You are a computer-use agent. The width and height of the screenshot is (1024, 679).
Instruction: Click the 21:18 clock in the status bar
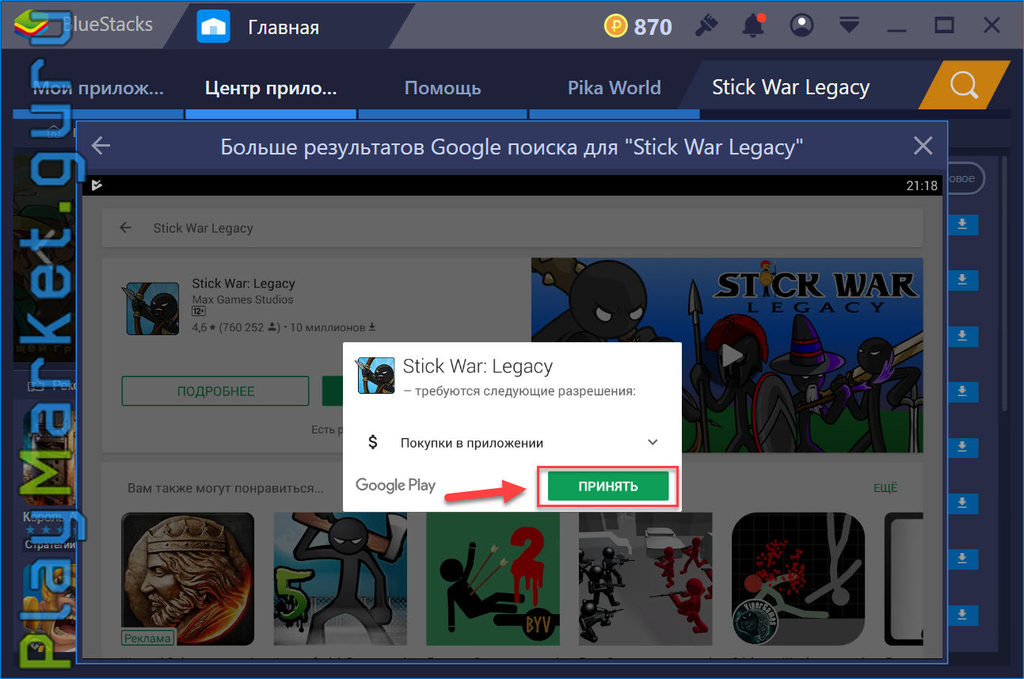(921, 185)
